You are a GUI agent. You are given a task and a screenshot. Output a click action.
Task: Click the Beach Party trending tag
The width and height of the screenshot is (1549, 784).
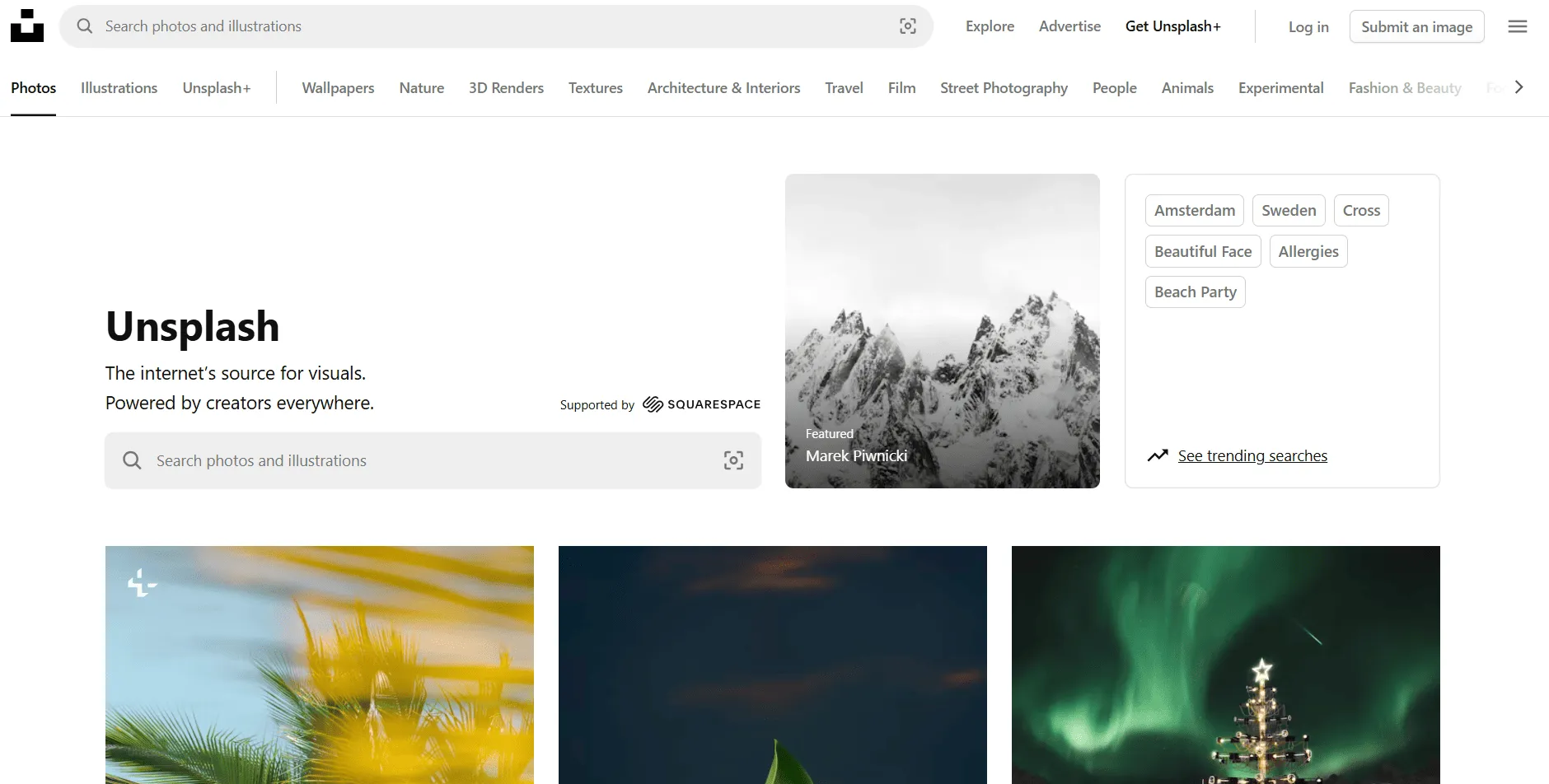point(1195,292)
